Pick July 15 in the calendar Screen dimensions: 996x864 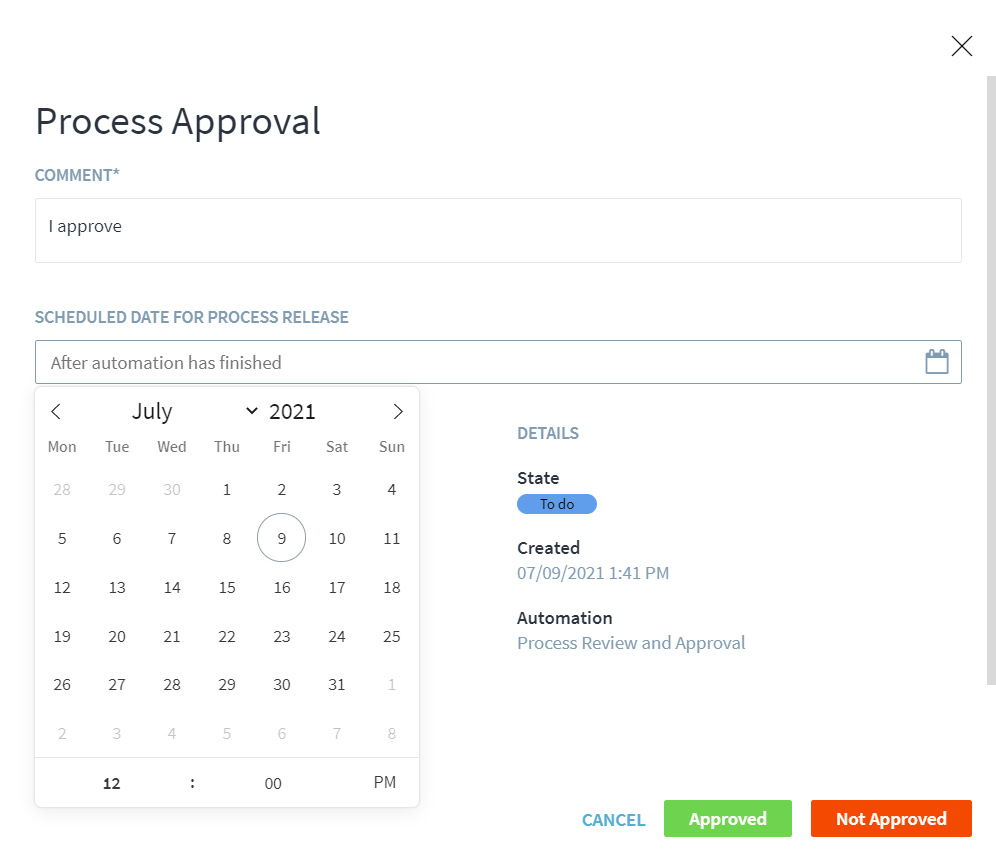click(x=227, y=587)
